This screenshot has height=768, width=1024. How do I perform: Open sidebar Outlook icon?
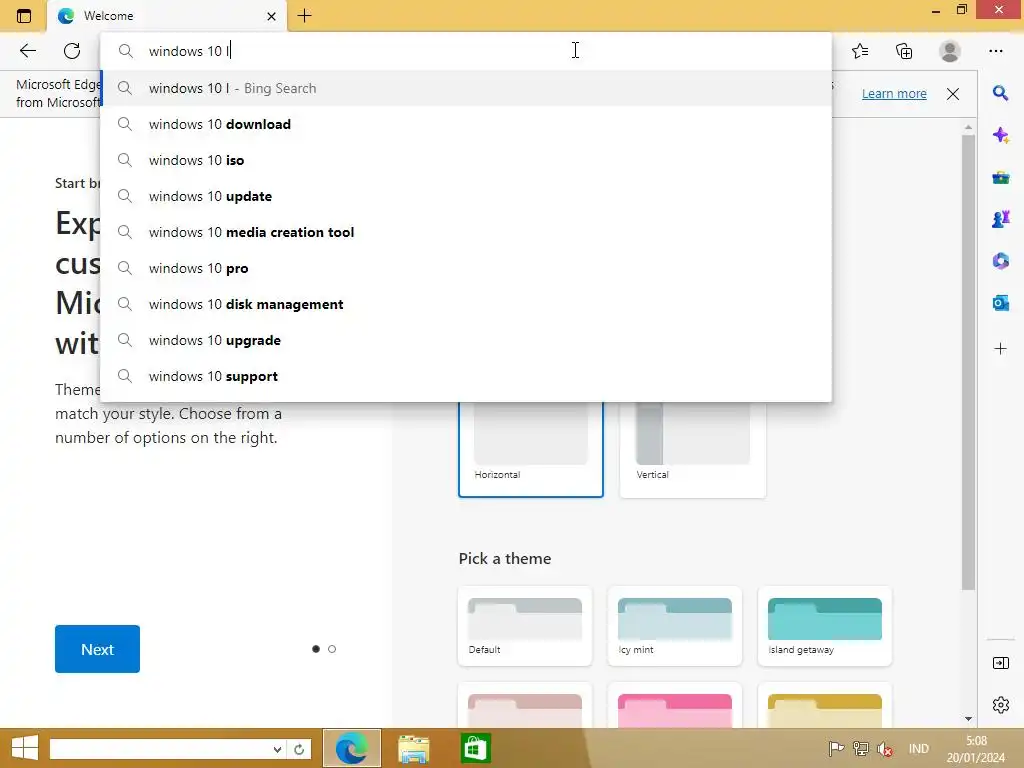pos(1000,303)
